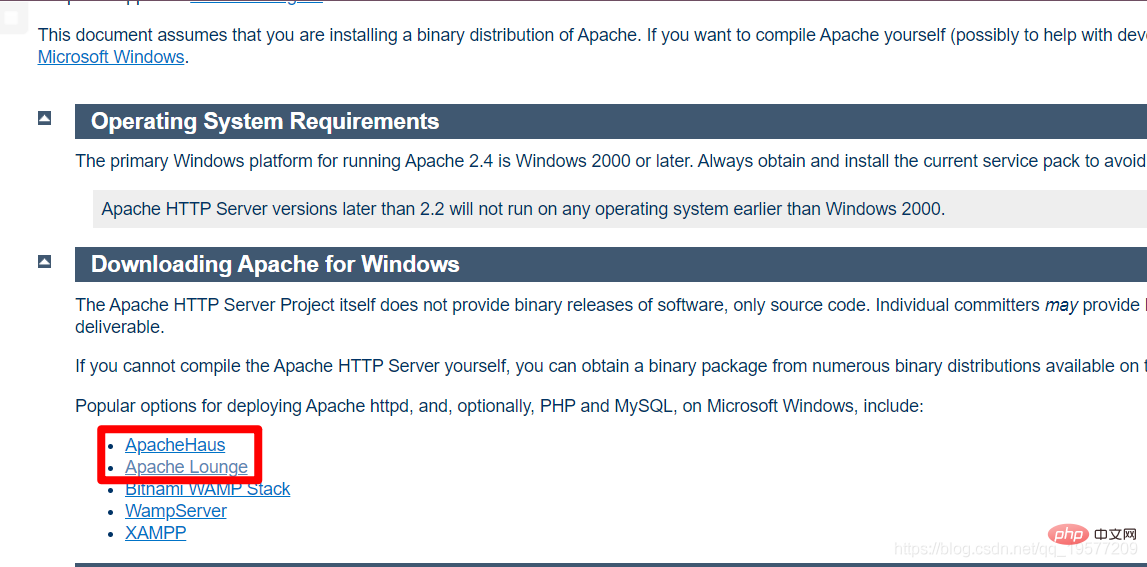Open the Bitnami WAMP Stack link
The height and width of the screenshot is (567, 1147).
[x=207, y=489]
